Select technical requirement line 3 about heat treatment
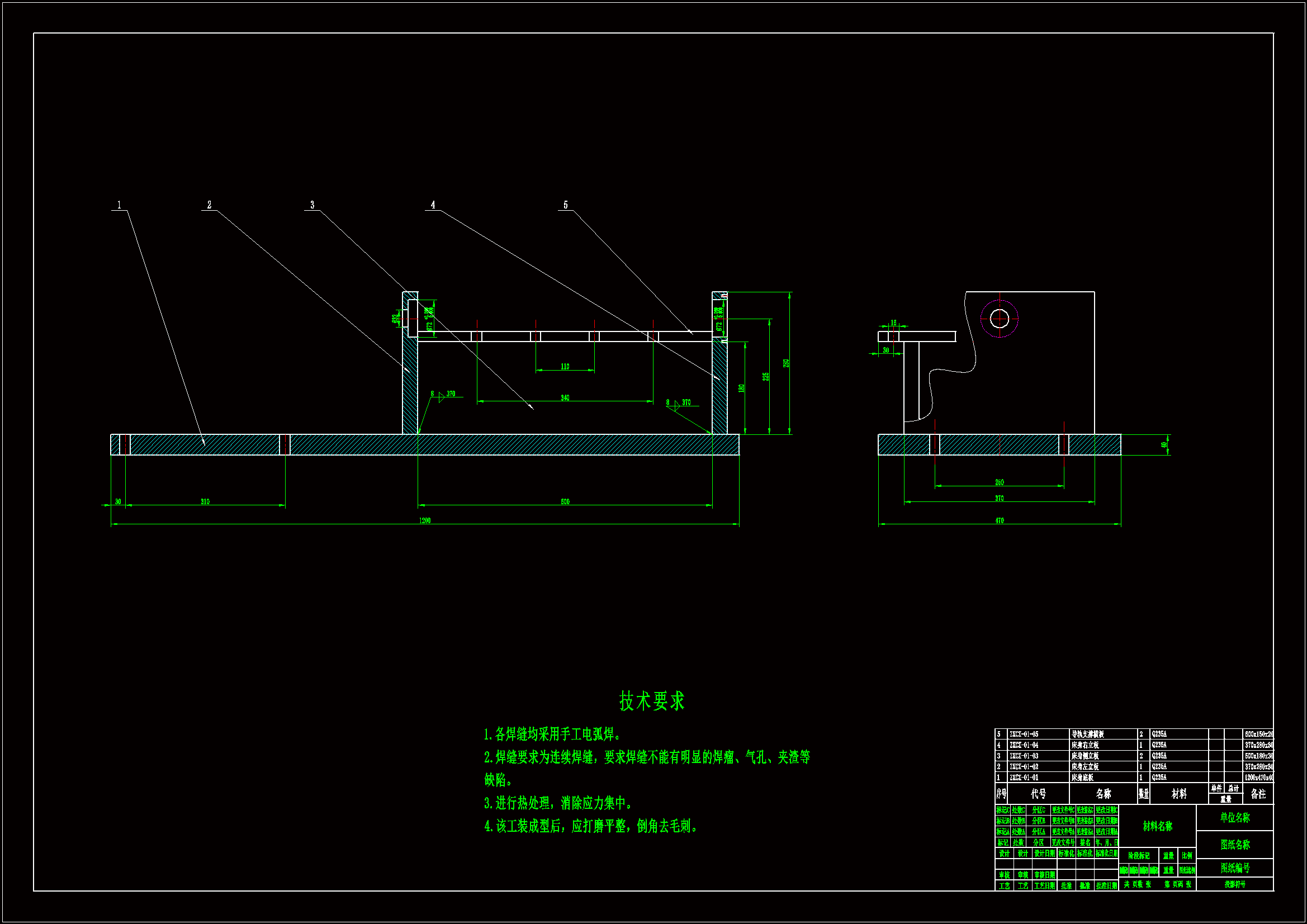Image resolution: width=1307 pixels, height=924 pixels. click(558, 803)
